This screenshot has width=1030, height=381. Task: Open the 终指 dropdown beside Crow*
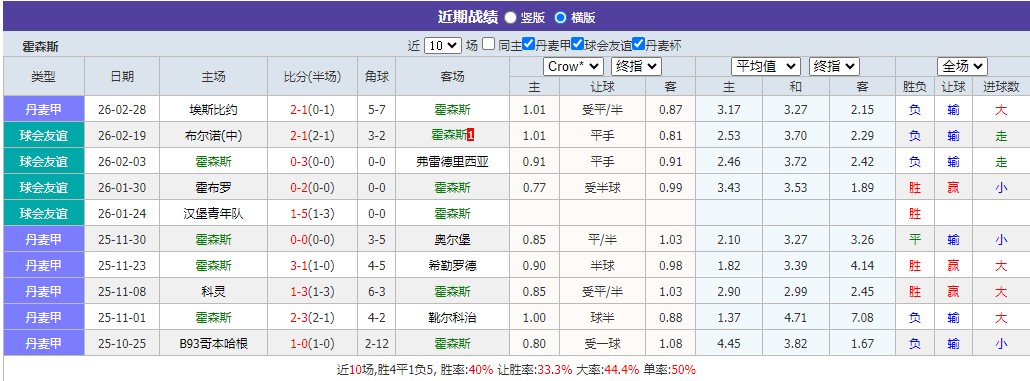coord(636,66)
